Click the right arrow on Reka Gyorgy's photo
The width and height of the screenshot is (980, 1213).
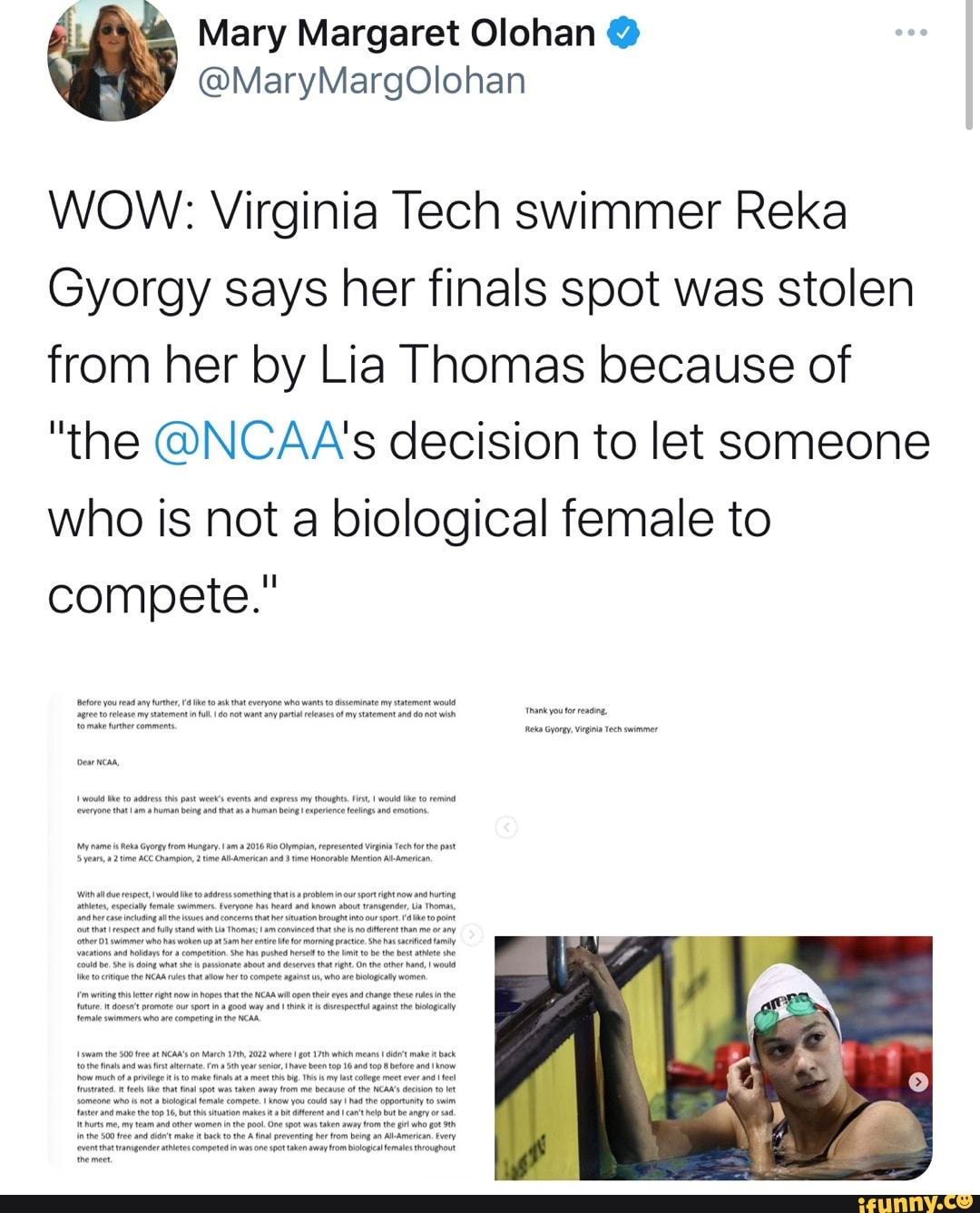pyautogui.click(x=917, y=1081)
